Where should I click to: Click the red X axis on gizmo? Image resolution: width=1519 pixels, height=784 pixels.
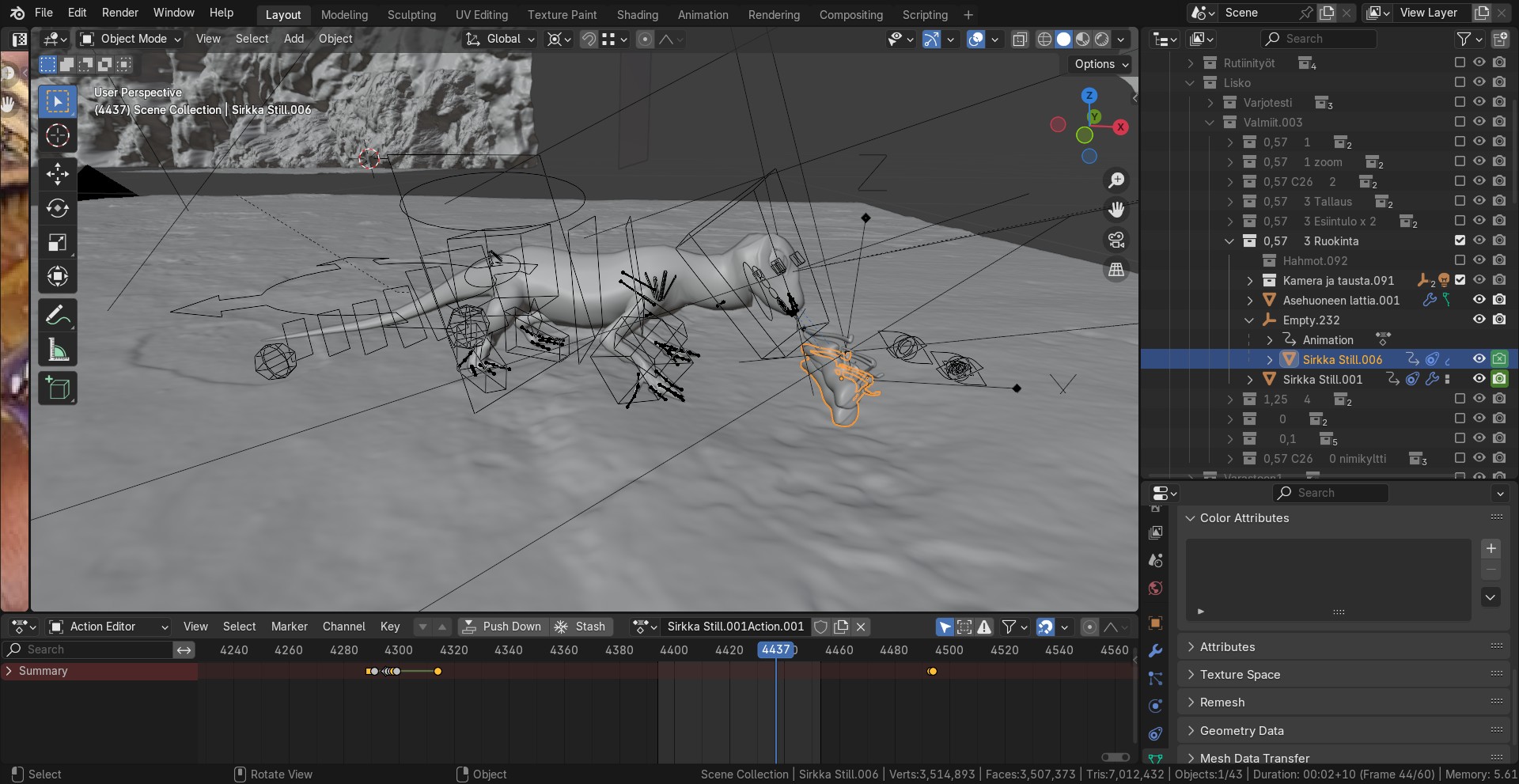click(x=1120, y=127)
